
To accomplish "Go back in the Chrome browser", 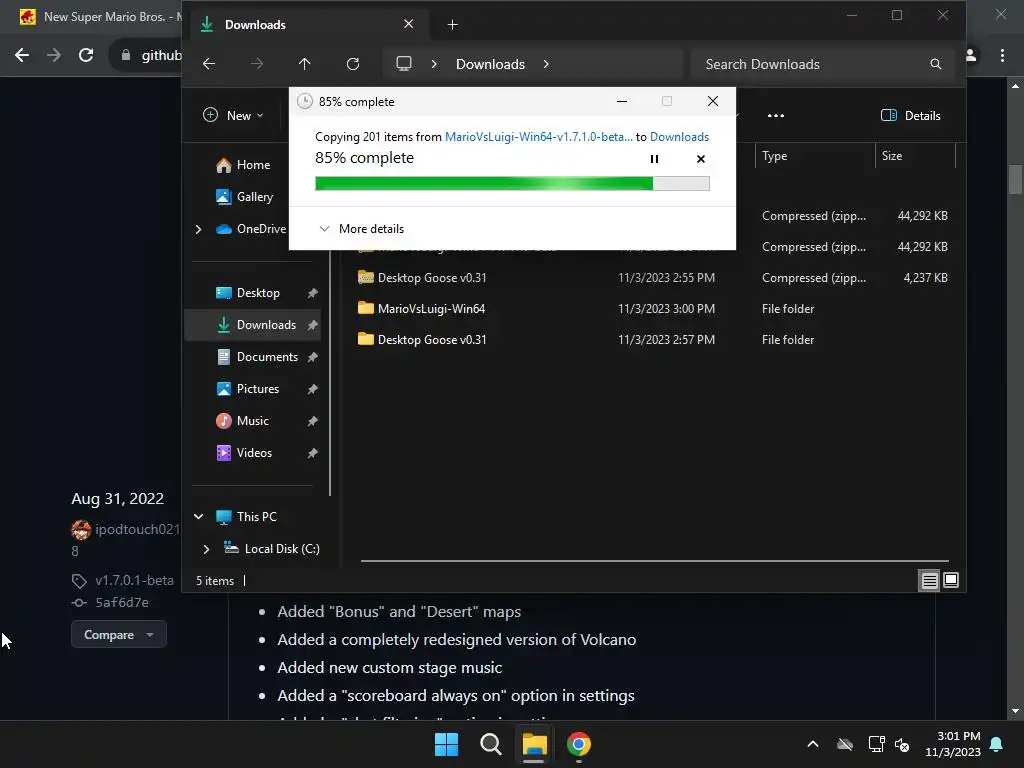I will (22, 56).
